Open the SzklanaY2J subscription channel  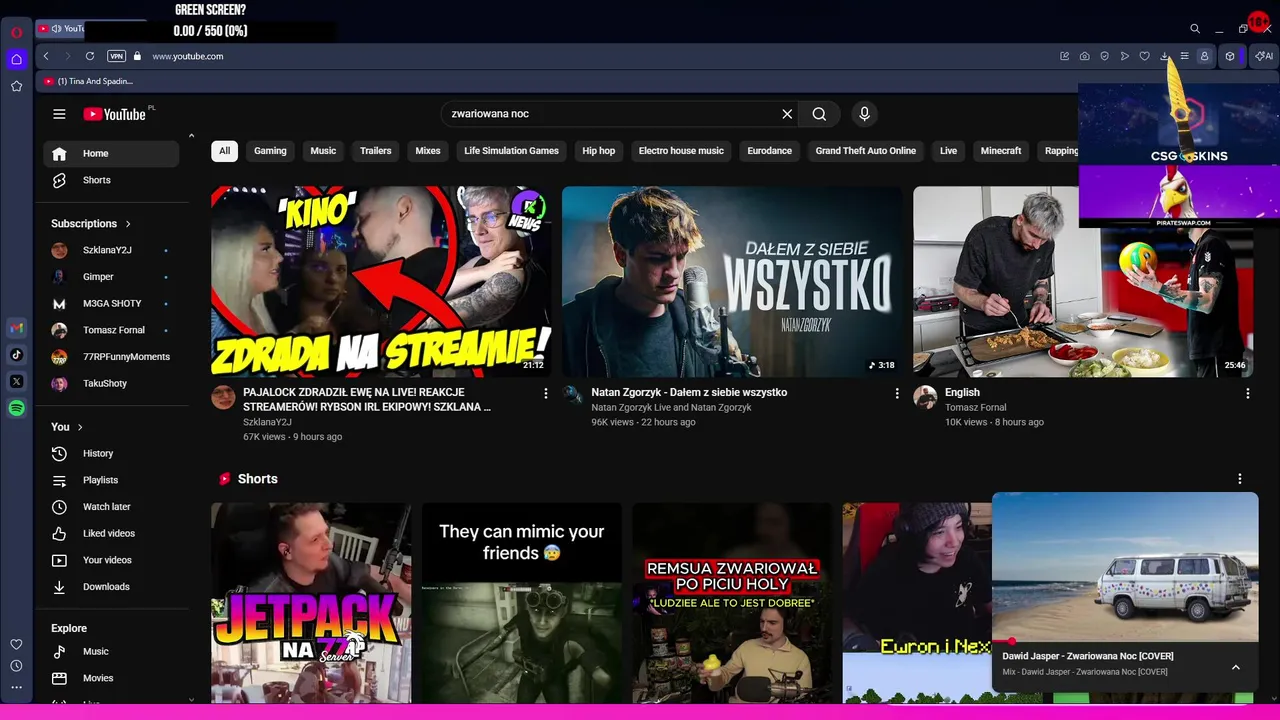coord(111,250)
